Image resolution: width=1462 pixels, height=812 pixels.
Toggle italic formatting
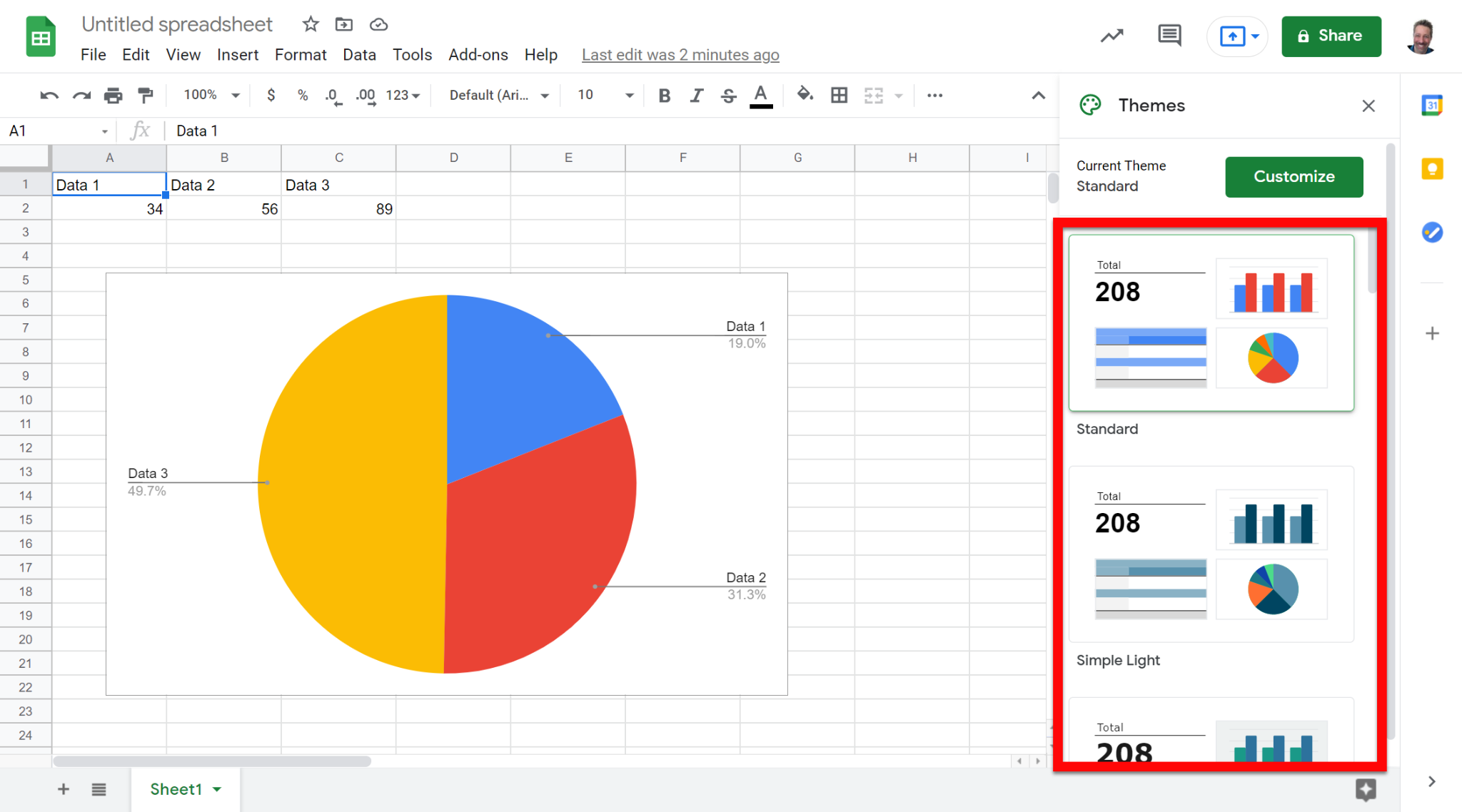pyautogui.click(x=696, y=95)
